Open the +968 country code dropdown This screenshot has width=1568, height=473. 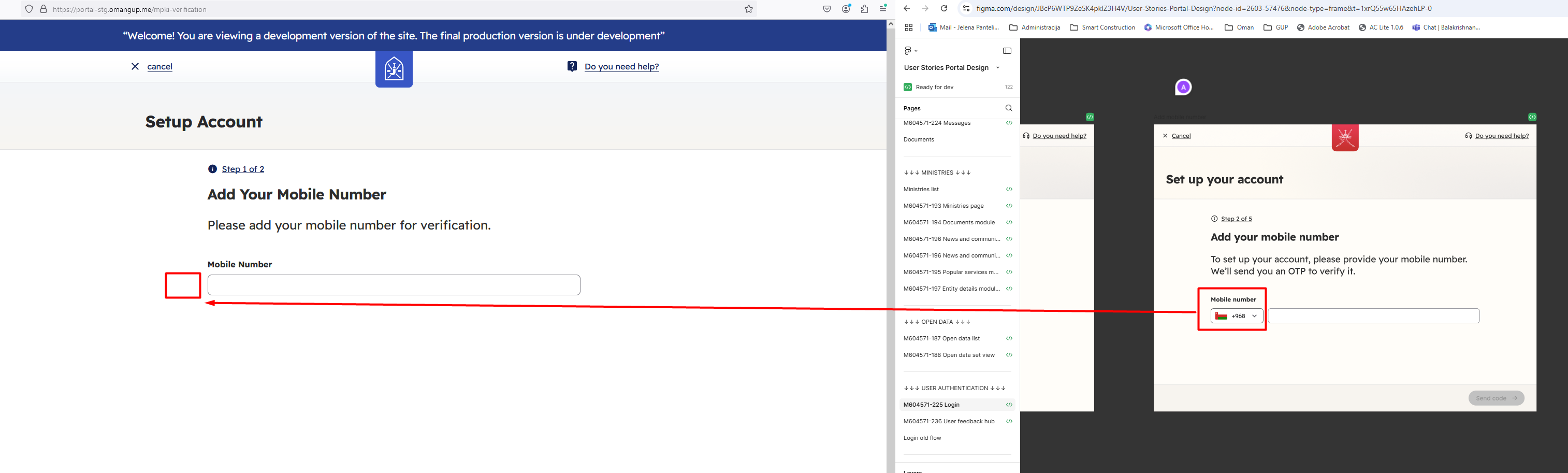click(1236, 316)
